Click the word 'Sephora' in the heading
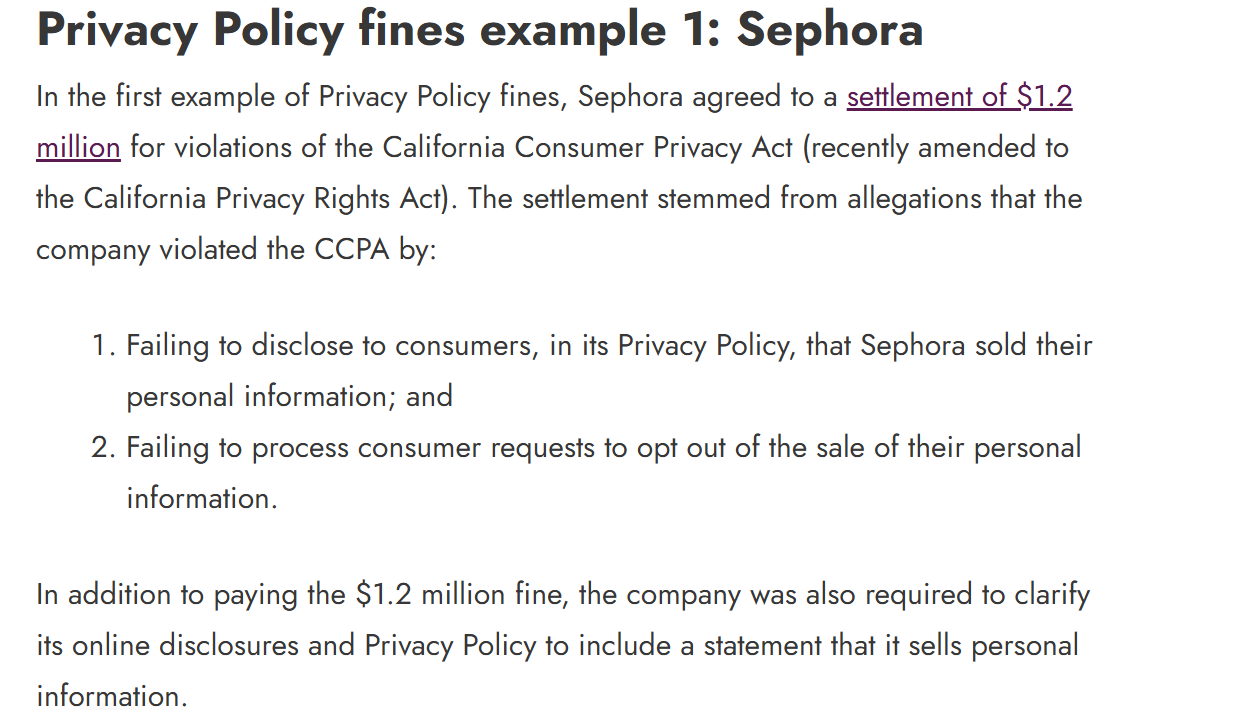The width and height of the screenshot is (1257, 710). coord(830,29)
